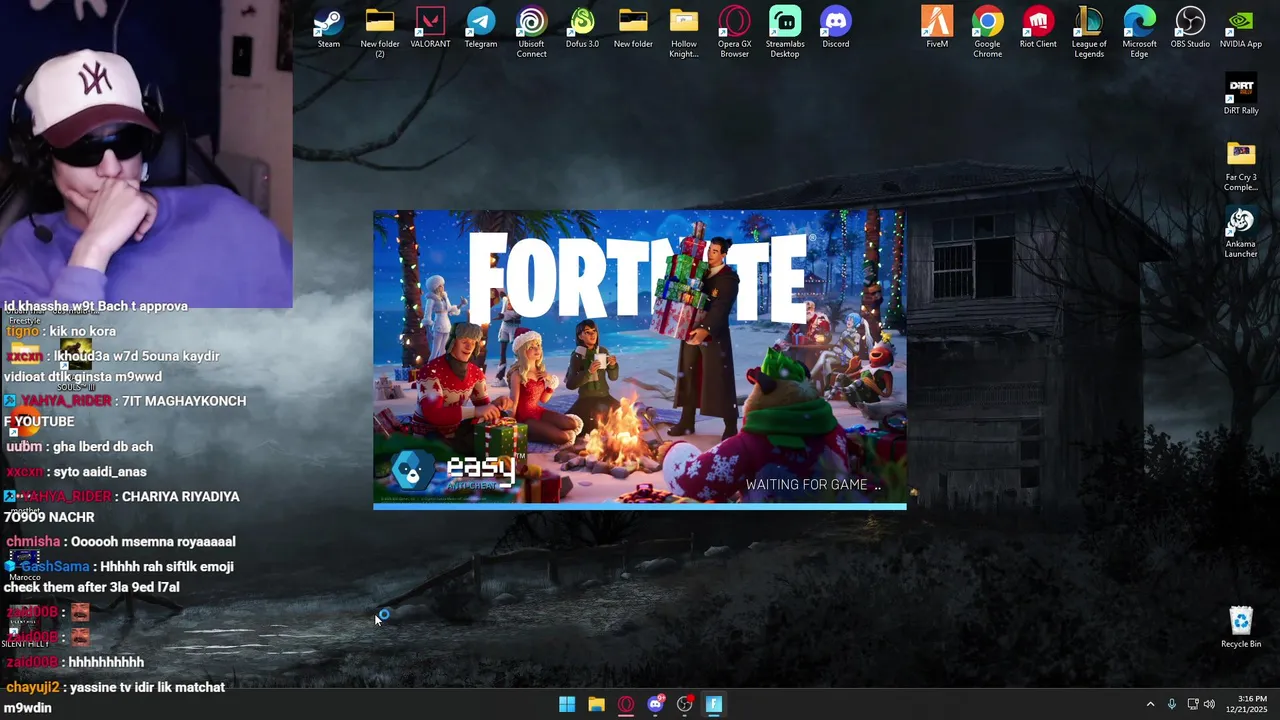Viewport: 1280px width, 720px height.
Task: Launch the League of Legends desktop icon
Action: click(x=1089, y=33)
